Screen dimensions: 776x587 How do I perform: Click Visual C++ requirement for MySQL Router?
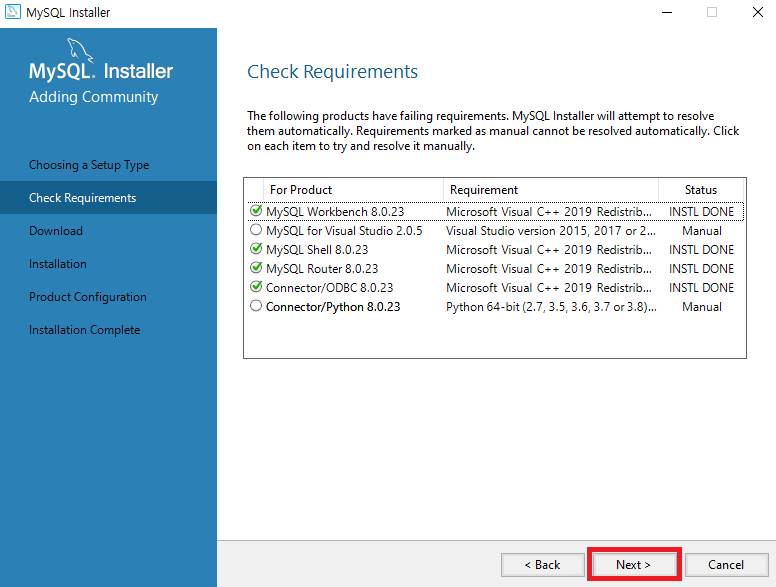click(549, 269)
